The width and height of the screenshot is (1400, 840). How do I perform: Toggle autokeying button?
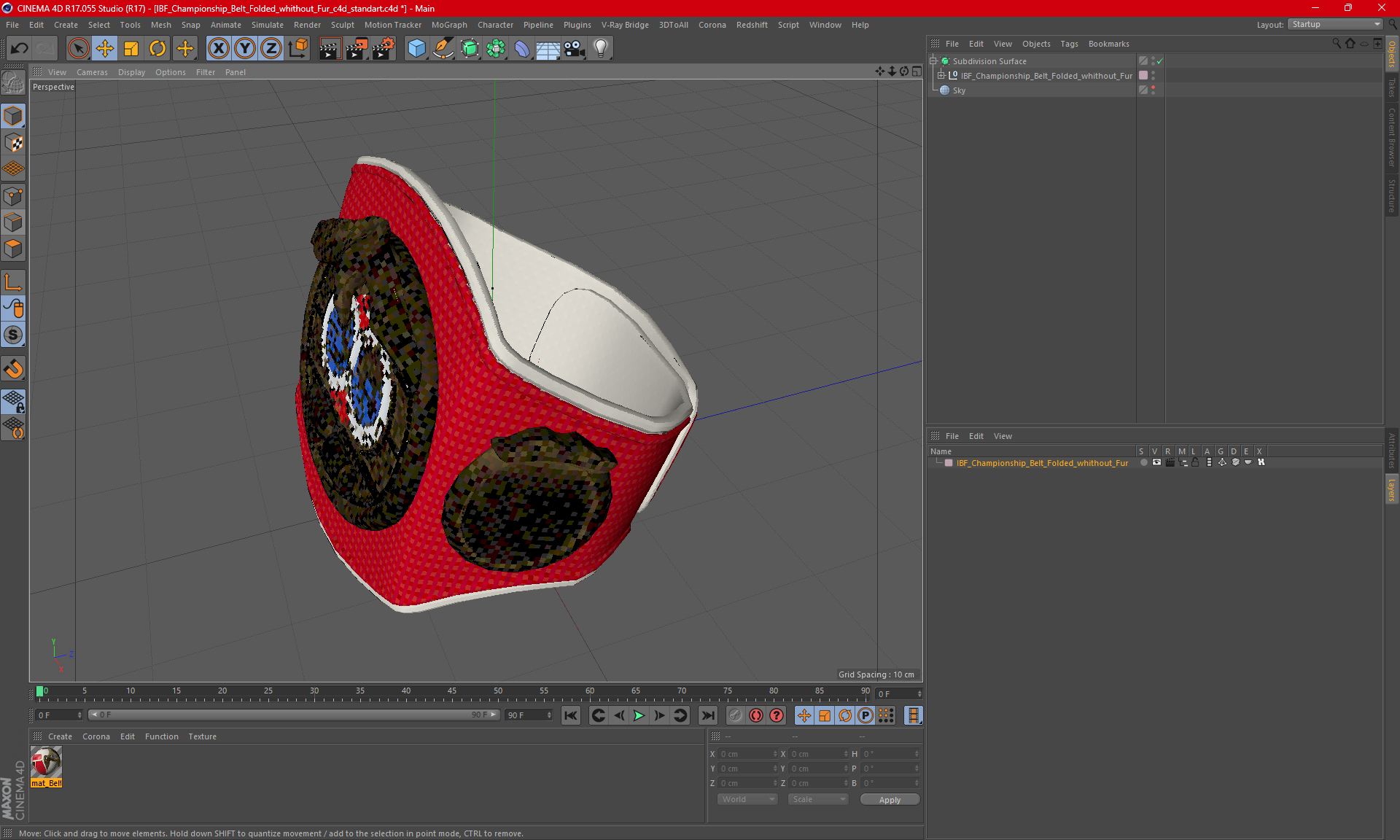pyautogui.click(x=777, y=715)
